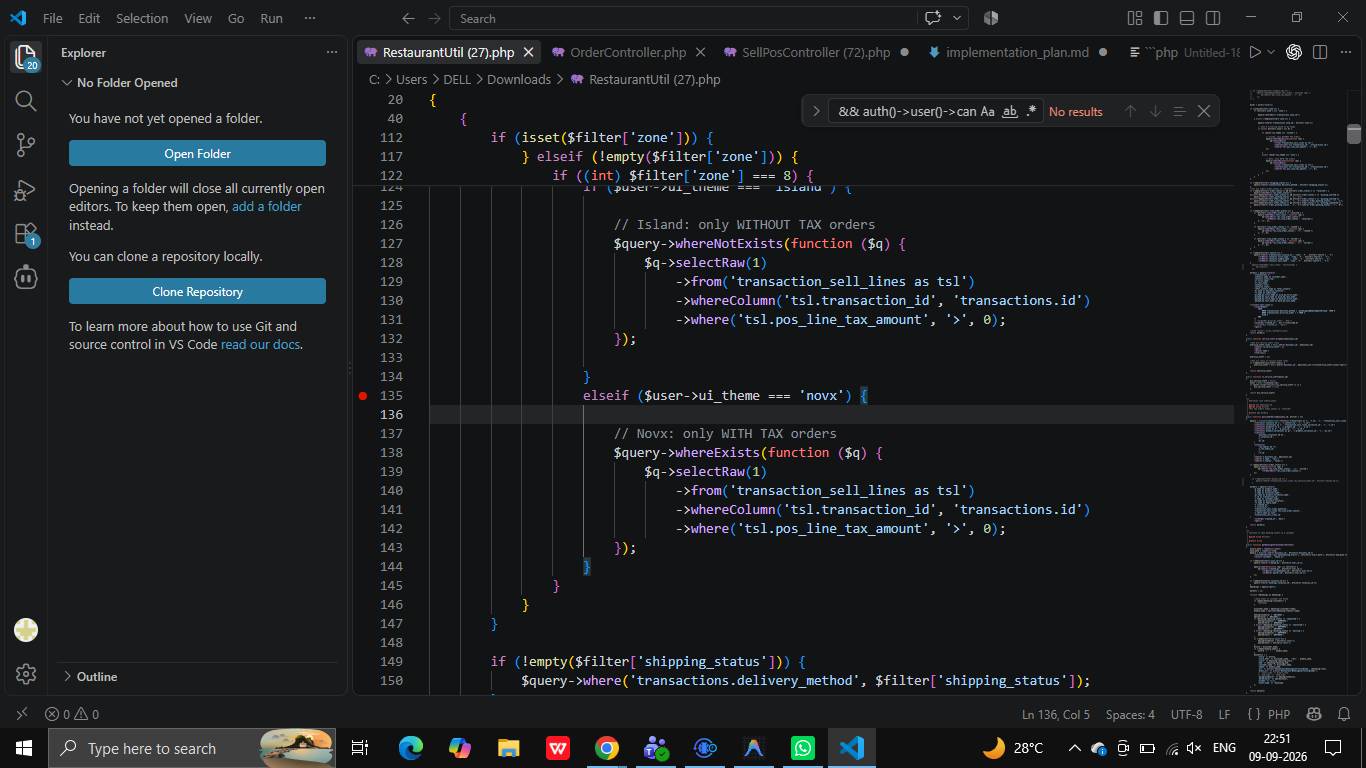
Task: Open the Run and Debug view
Action: click(x=26, y=190)
